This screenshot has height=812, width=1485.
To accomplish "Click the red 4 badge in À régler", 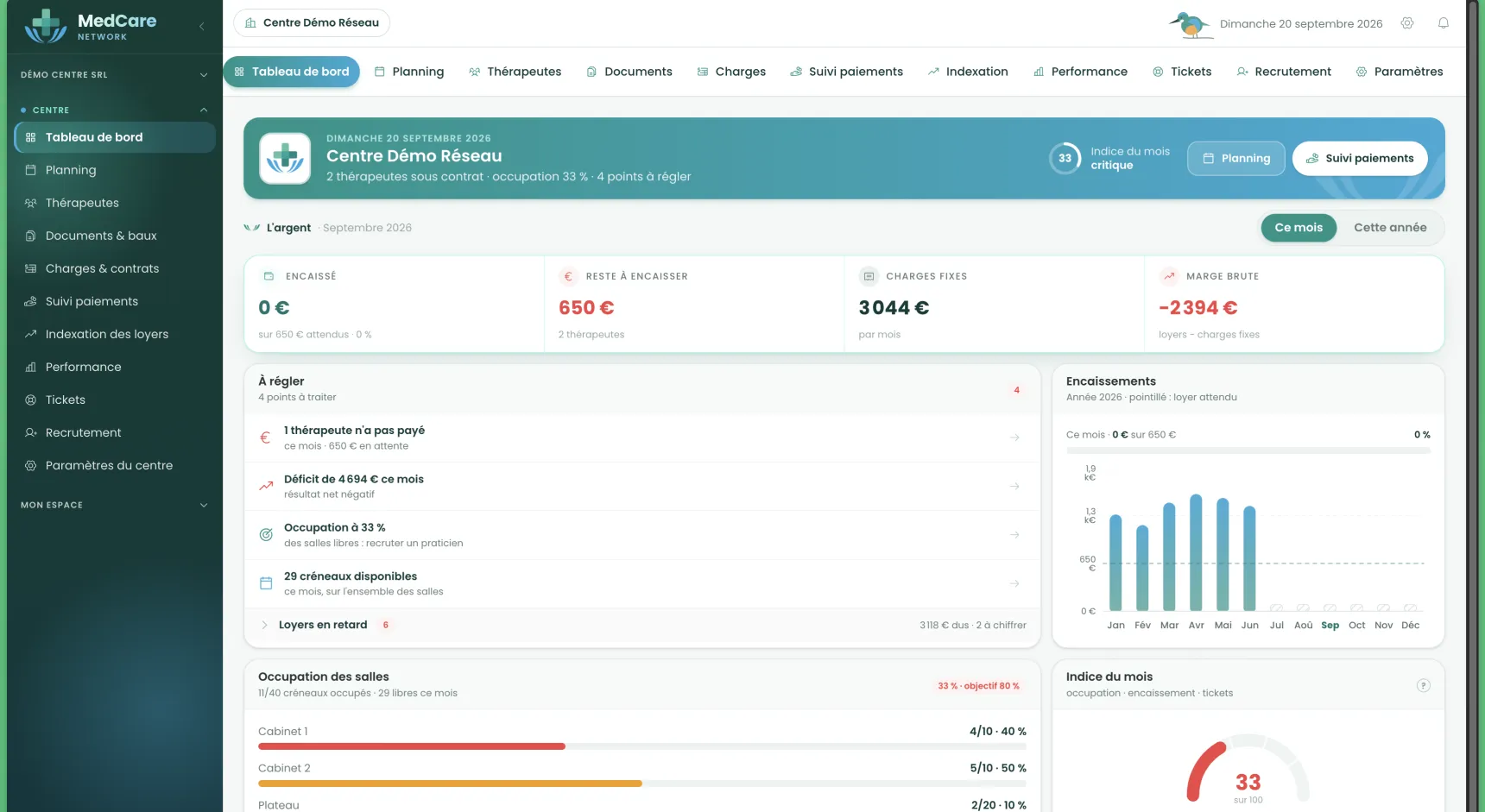I will point(1016,390).
